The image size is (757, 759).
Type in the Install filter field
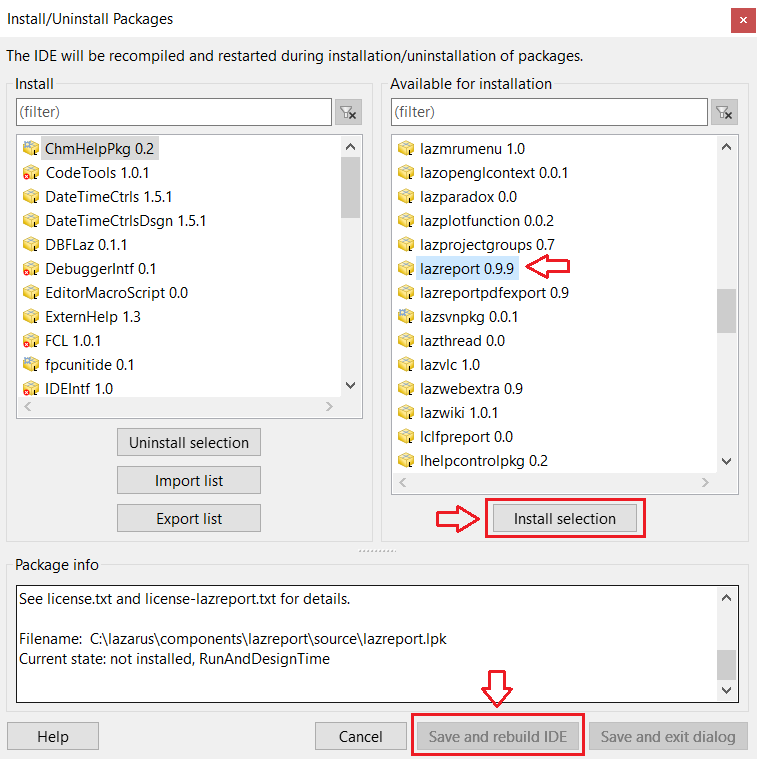(x=173, y=112)
